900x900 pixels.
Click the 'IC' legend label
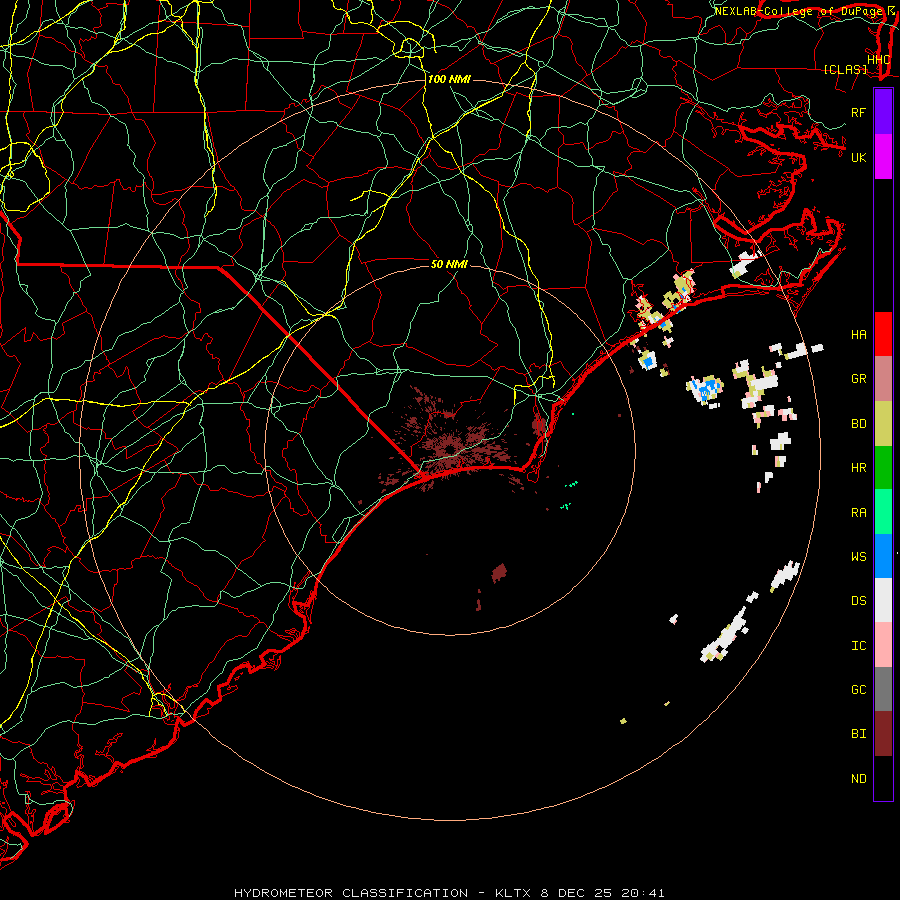point(858,646)
